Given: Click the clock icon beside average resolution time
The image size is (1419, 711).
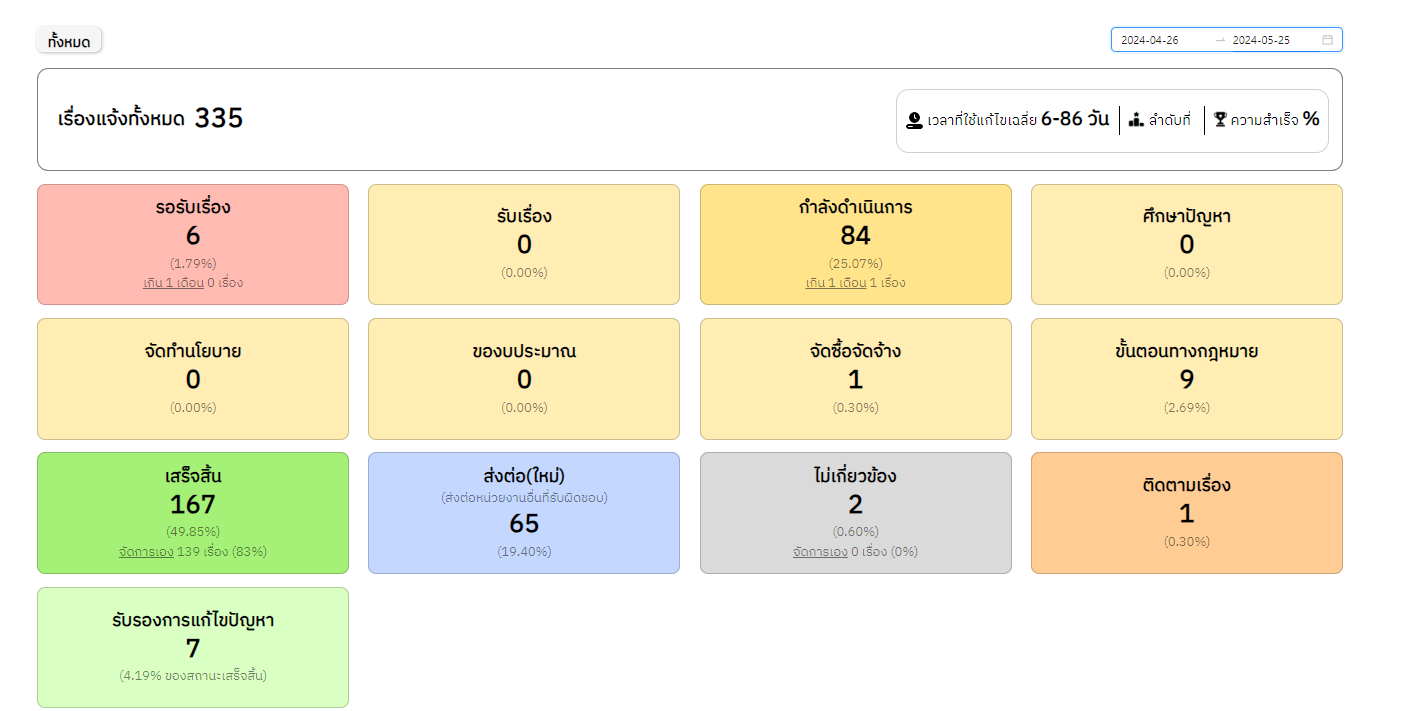Looking at the screenshot, I should [x=913, y=120].
